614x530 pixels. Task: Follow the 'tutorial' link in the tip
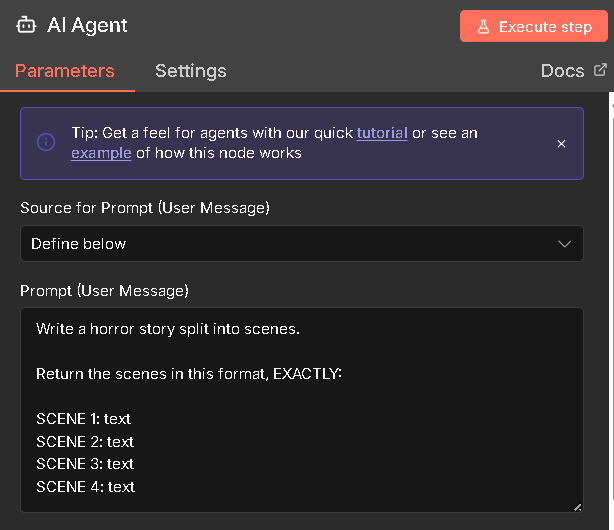click(x=382, y=133)
